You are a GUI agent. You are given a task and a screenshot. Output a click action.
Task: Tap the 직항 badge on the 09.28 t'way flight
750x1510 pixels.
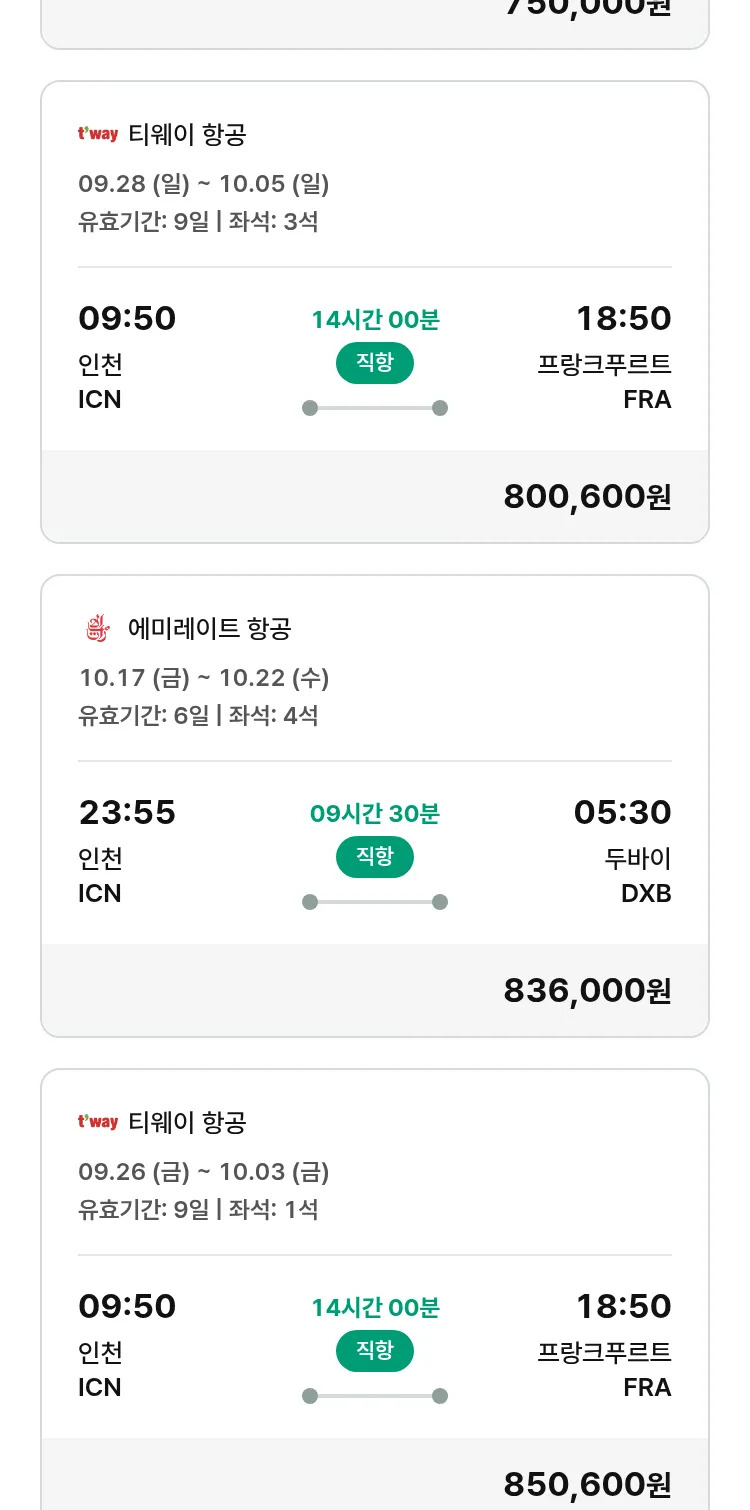(x=375, y=363)
